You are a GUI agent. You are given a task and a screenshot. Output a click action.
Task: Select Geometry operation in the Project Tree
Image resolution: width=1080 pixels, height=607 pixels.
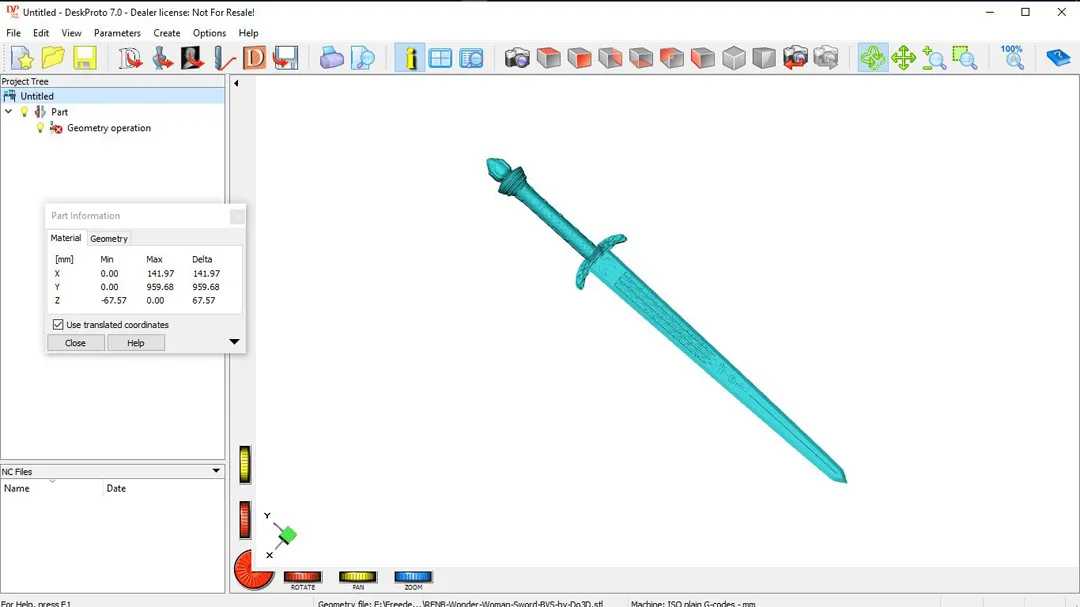click(x=109, y=128)
